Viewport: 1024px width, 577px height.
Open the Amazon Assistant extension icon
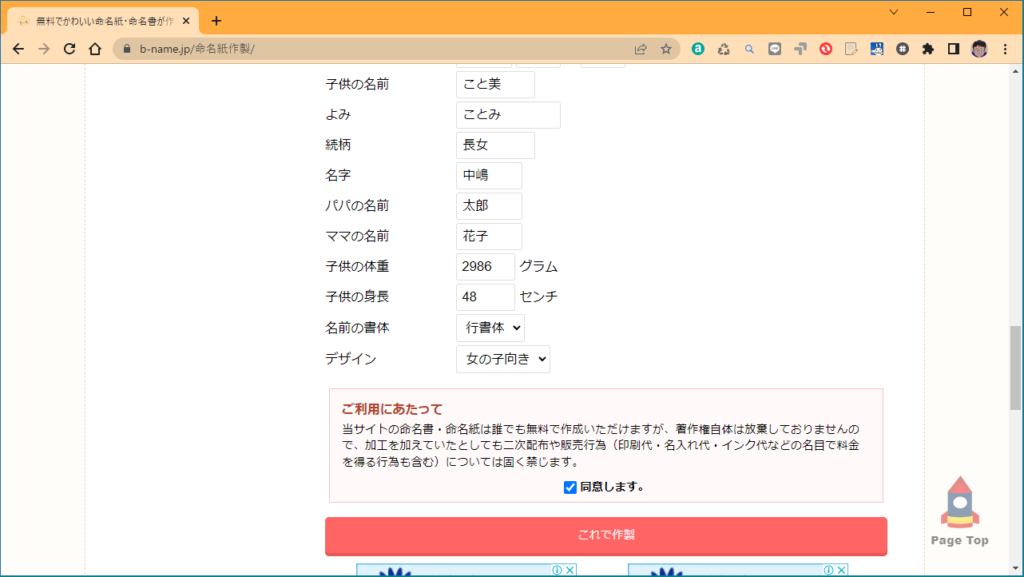[698, 48]
